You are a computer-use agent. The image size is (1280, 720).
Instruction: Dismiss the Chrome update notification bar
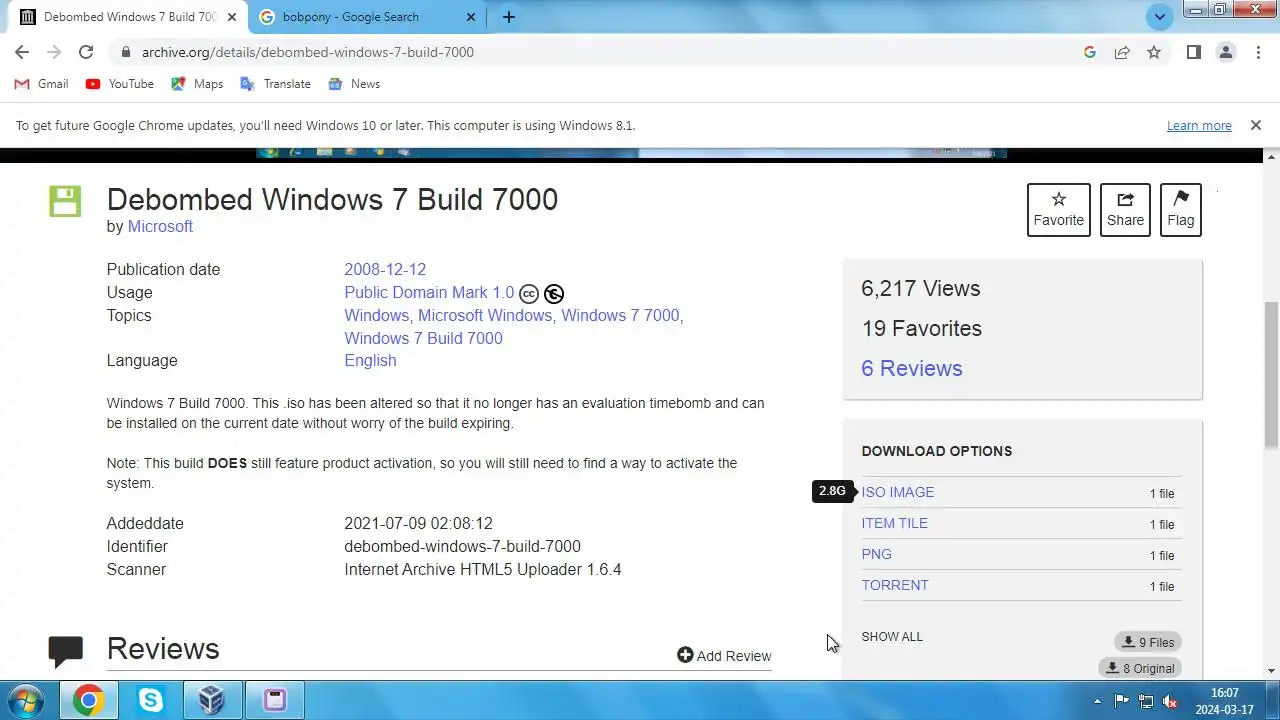[1255, 125]
